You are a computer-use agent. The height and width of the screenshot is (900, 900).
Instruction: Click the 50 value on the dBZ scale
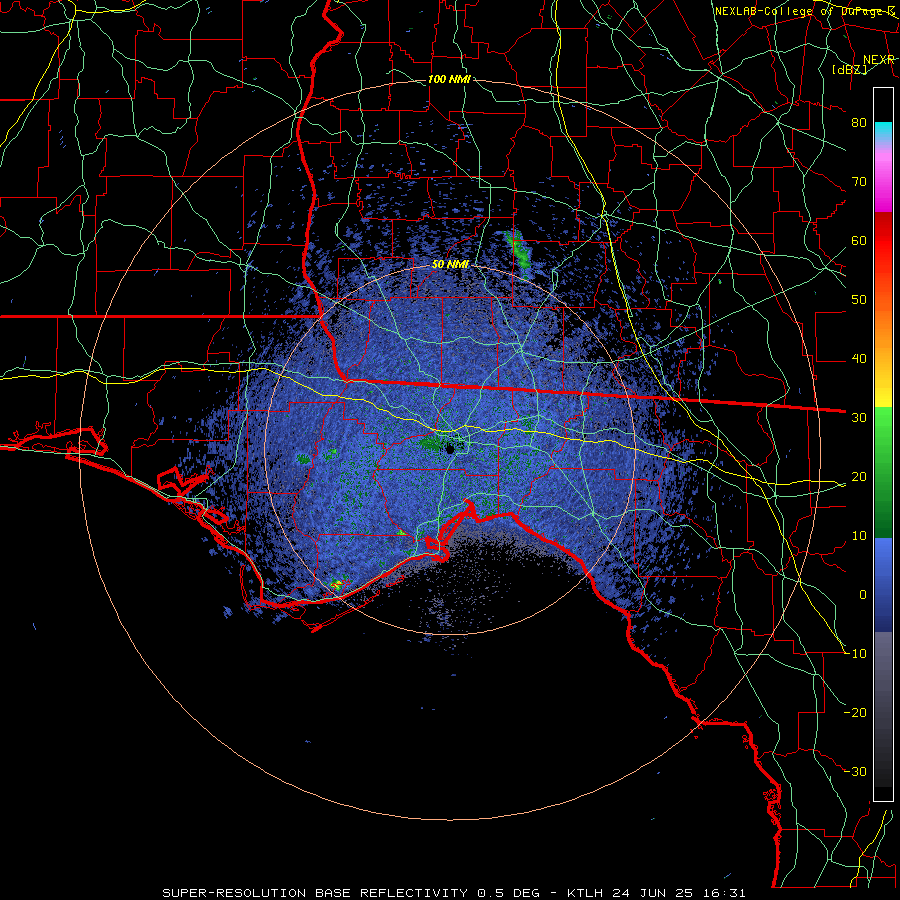(859, 300)
